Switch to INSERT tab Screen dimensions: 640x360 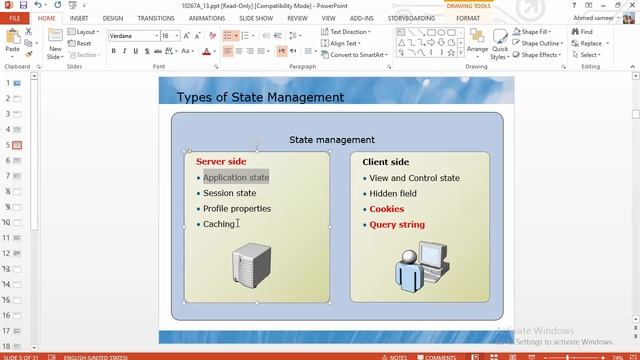[79, 18]
